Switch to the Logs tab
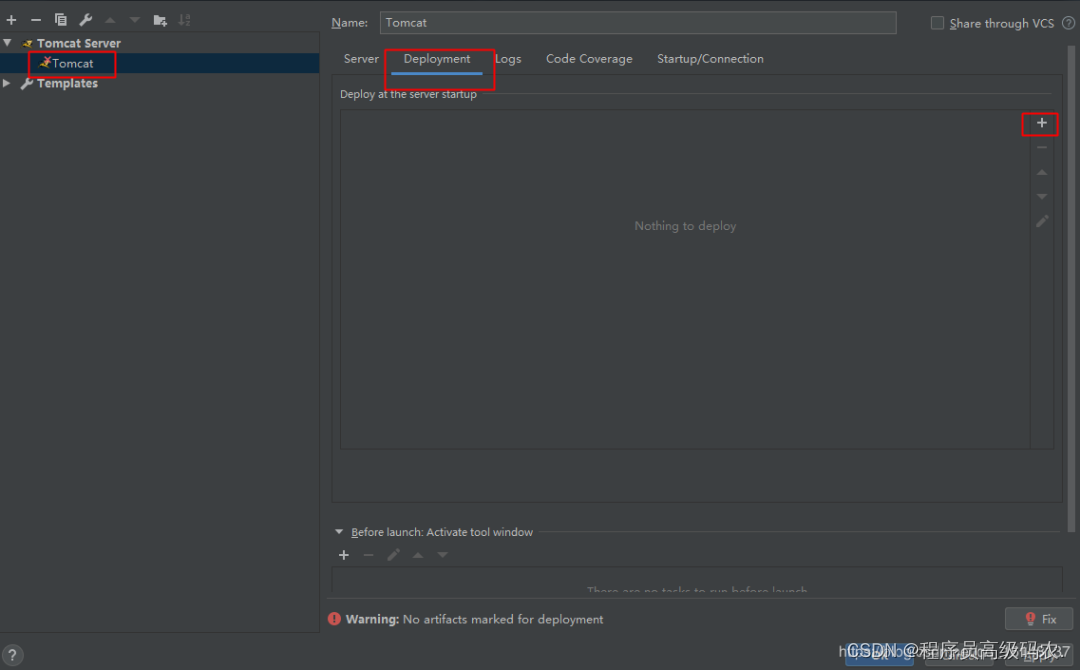Screen dimensions: 1080x670 [x=508, y=59]
